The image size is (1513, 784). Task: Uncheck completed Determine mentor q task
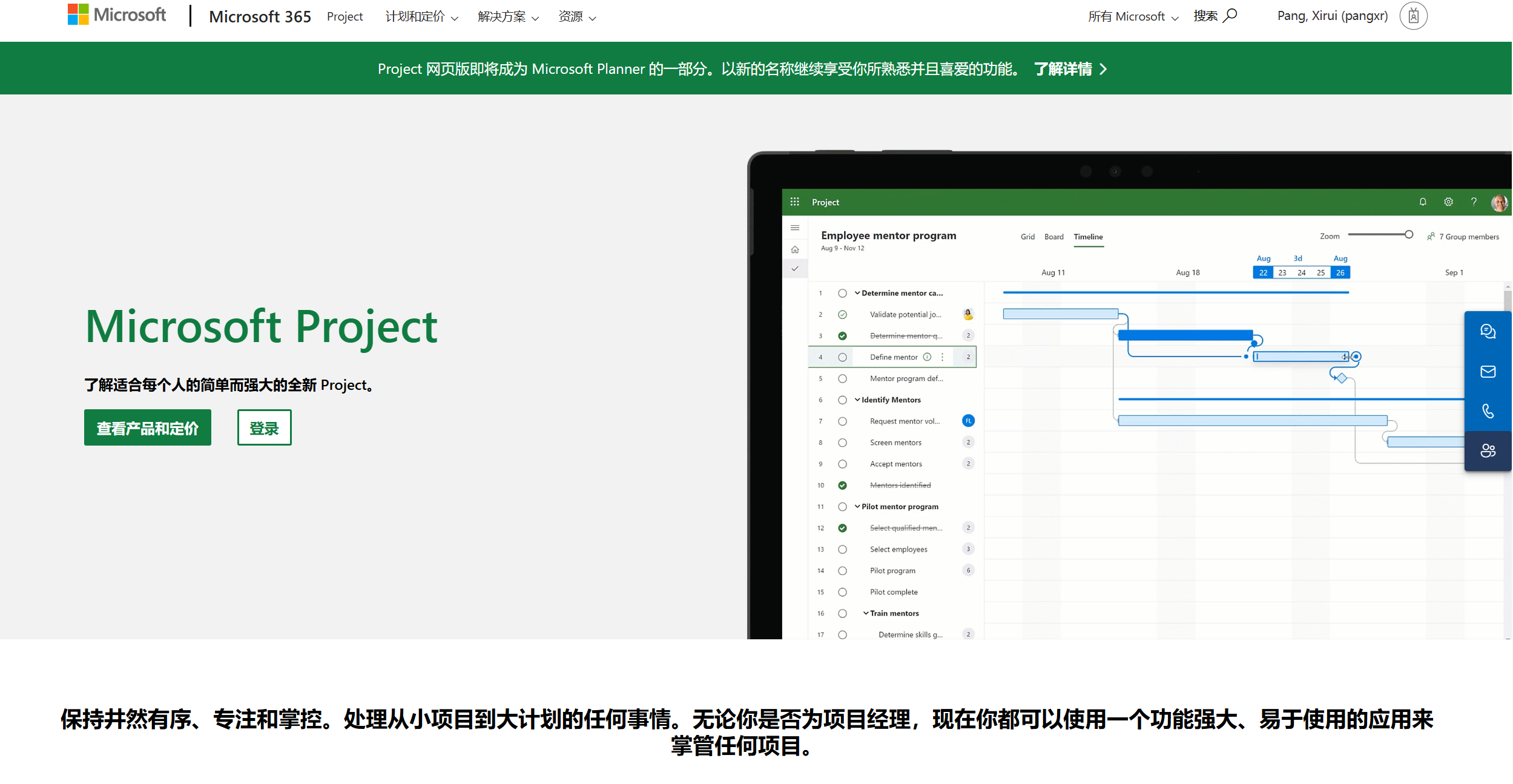point(842,335)
